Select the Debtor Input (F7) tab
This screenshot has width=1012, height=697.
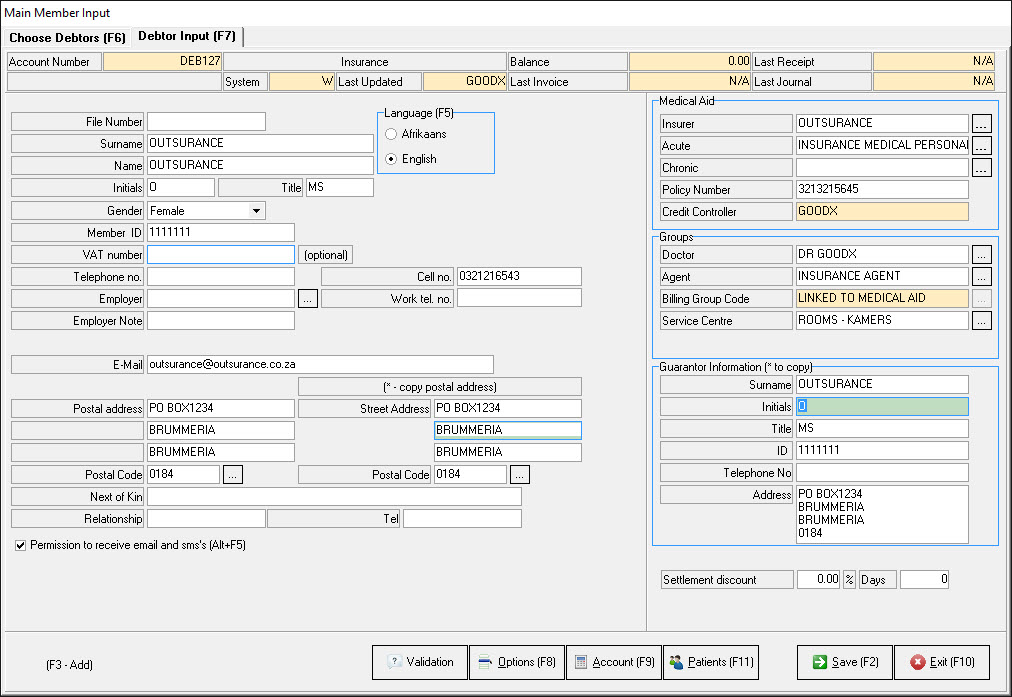[187, 37]
